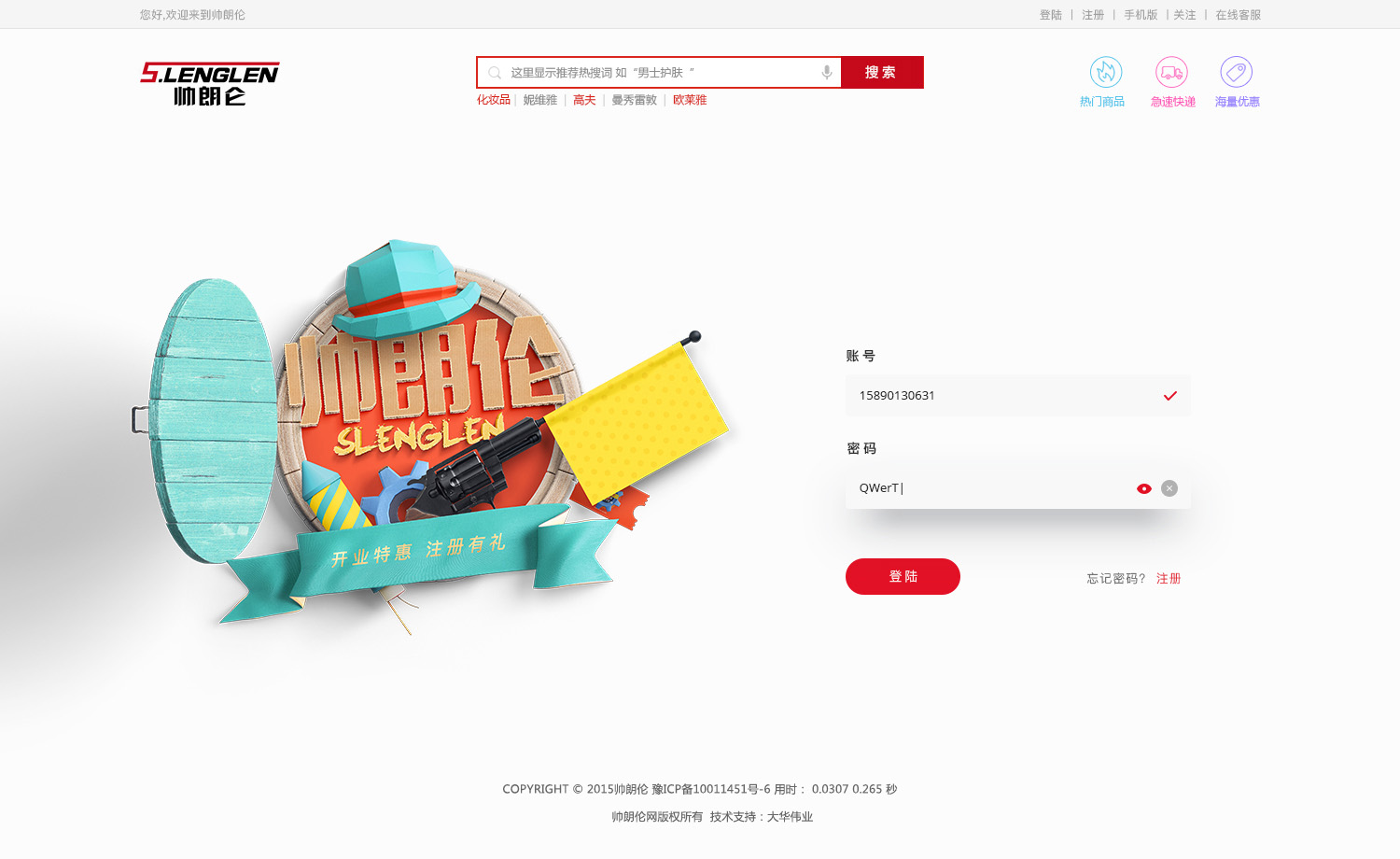Click the S.LENGLEN 帅朗伦 logo

[210, 84]
